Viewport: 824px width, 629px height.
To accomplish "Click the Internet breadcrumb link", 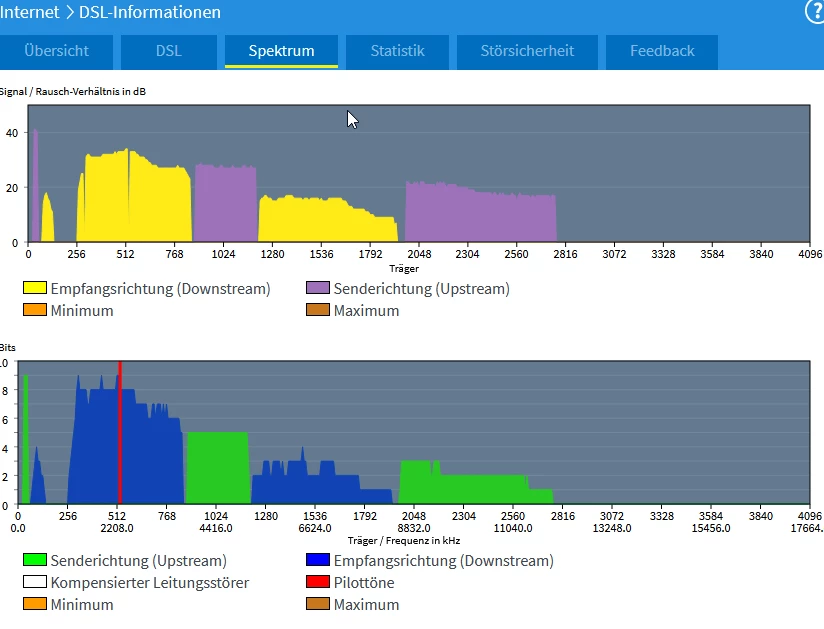I will pos(30,12).
